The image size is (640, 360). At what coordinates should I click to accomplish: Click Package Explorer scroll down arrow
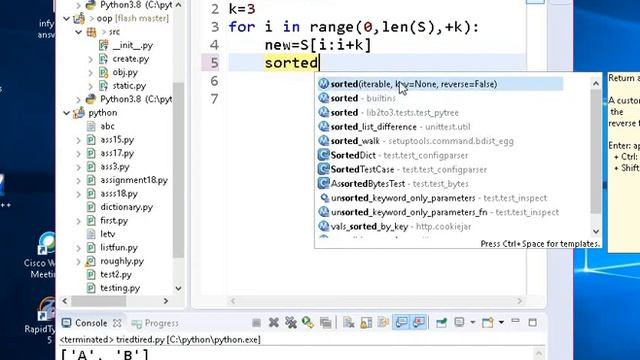tap(178, 288)
